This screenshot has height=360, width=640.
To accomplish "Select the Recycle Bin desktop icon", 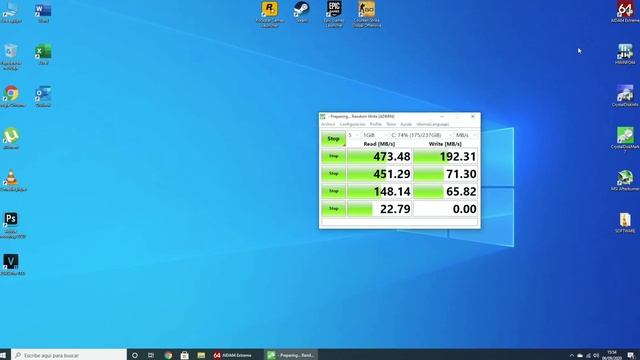I will (x=11, y=57).
